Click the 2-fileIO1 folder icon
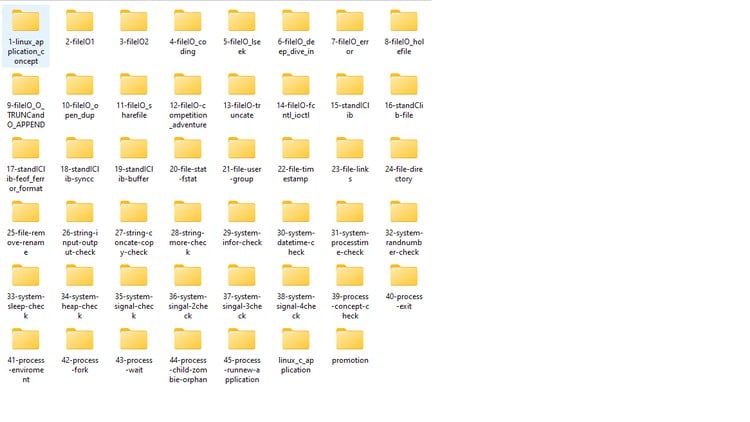750x422 pixels. click(x=79, y=22)
